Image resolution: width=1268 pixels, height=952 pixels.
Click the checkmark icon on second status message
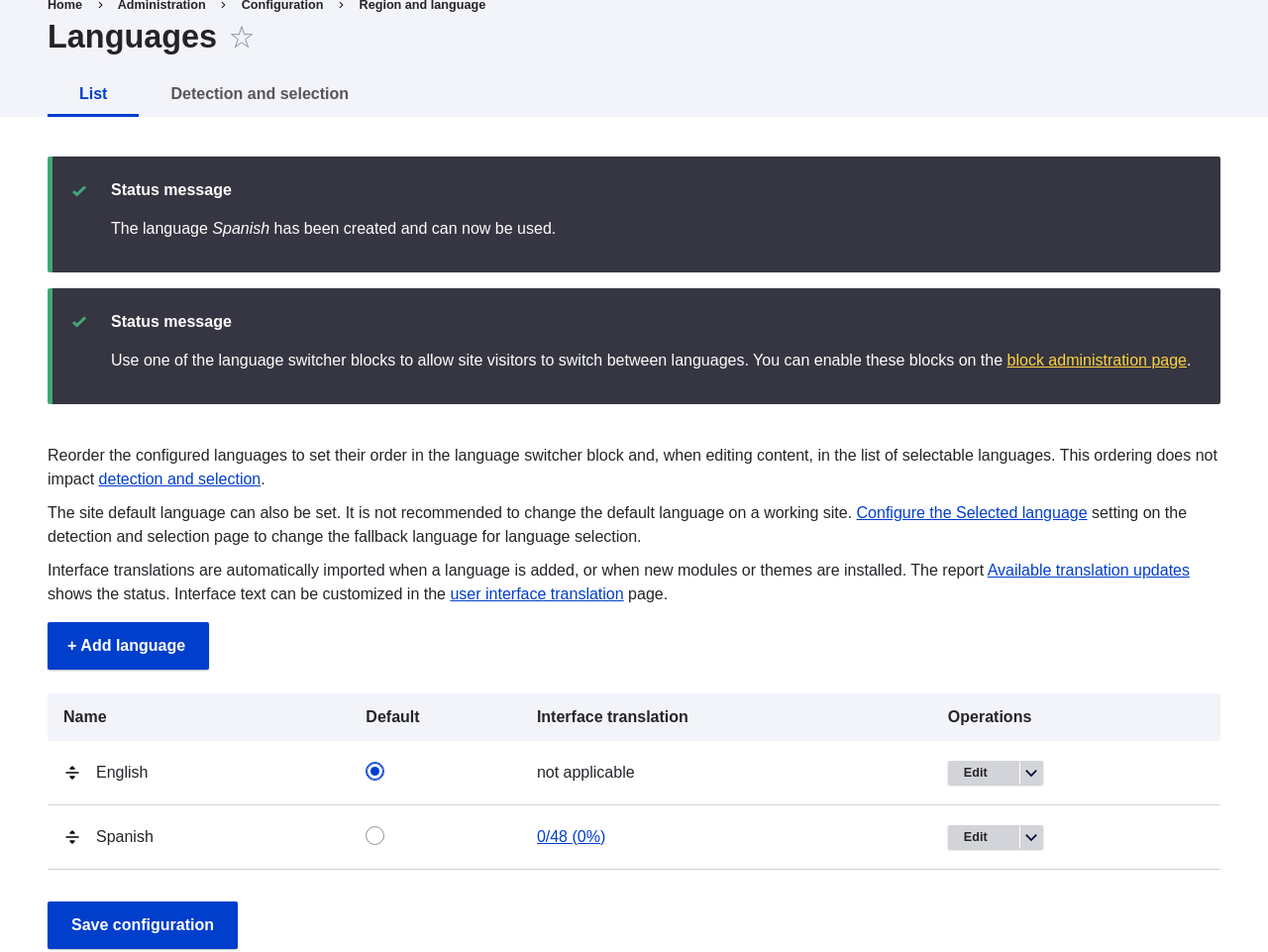click(x=77, y=321)
